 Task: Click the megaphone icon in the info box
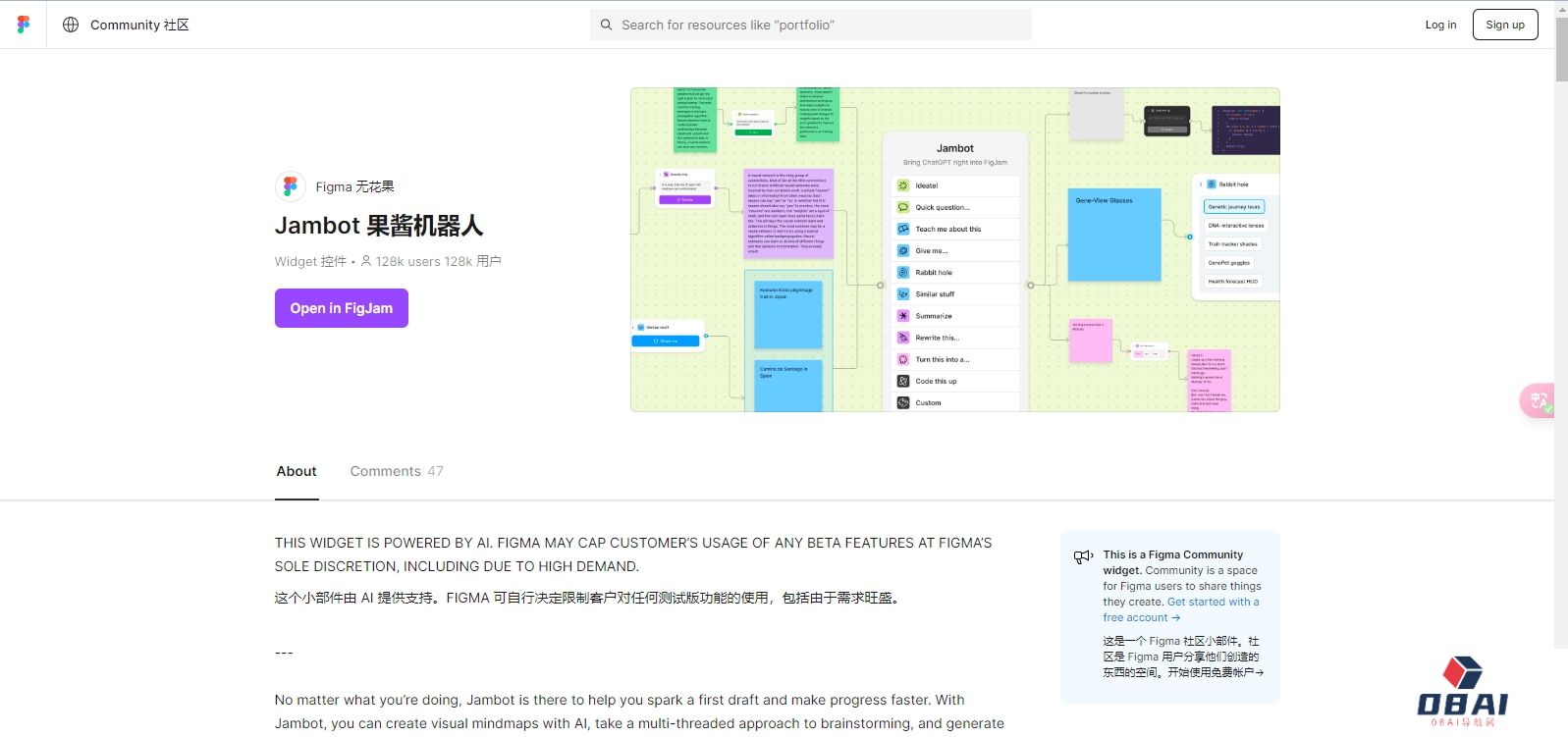click(x=1083, y=556)
